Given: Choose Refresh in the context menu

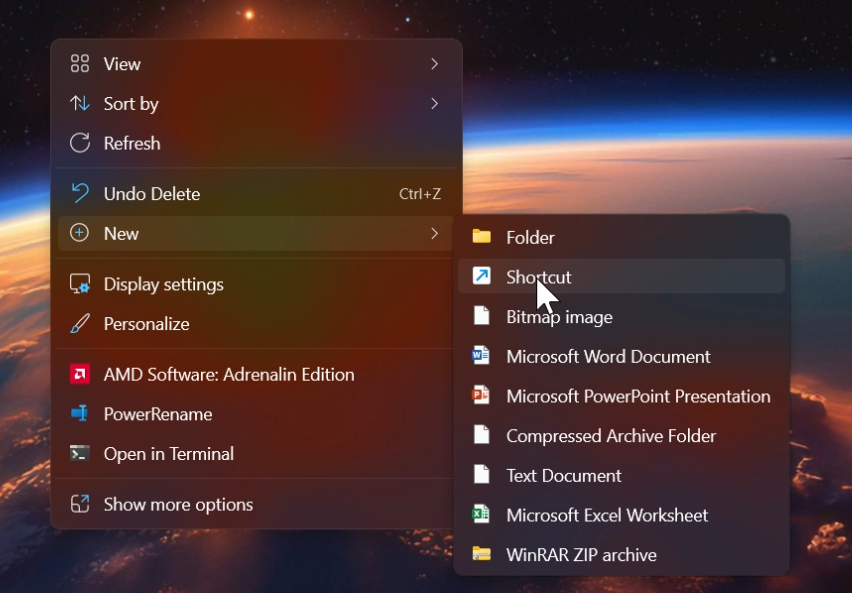Looking at the screenshot, I should pos(132,144).
